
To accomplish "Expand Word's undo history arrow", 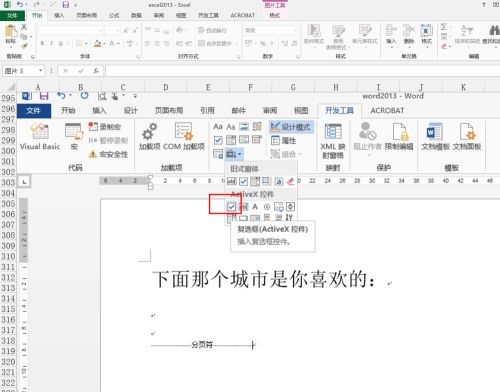I will point(71,96).
